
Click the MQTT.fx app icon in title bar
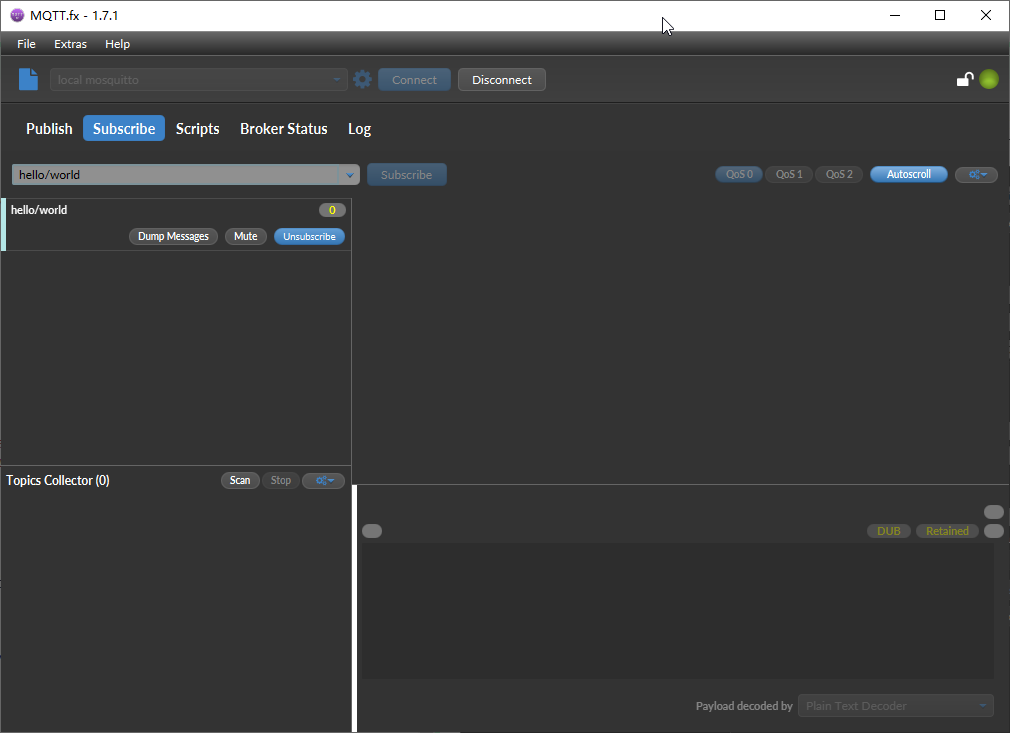point(17,15)
